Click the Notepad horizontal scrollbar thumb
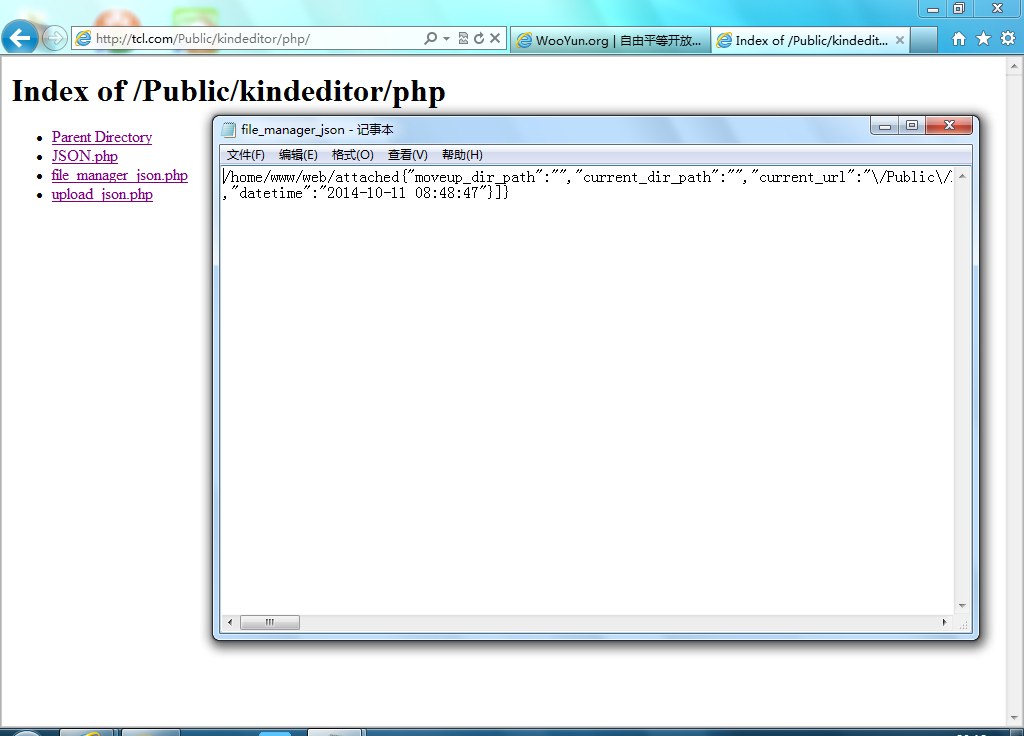1024x736 pixels. pyautogui.click(x=270, y=622)
